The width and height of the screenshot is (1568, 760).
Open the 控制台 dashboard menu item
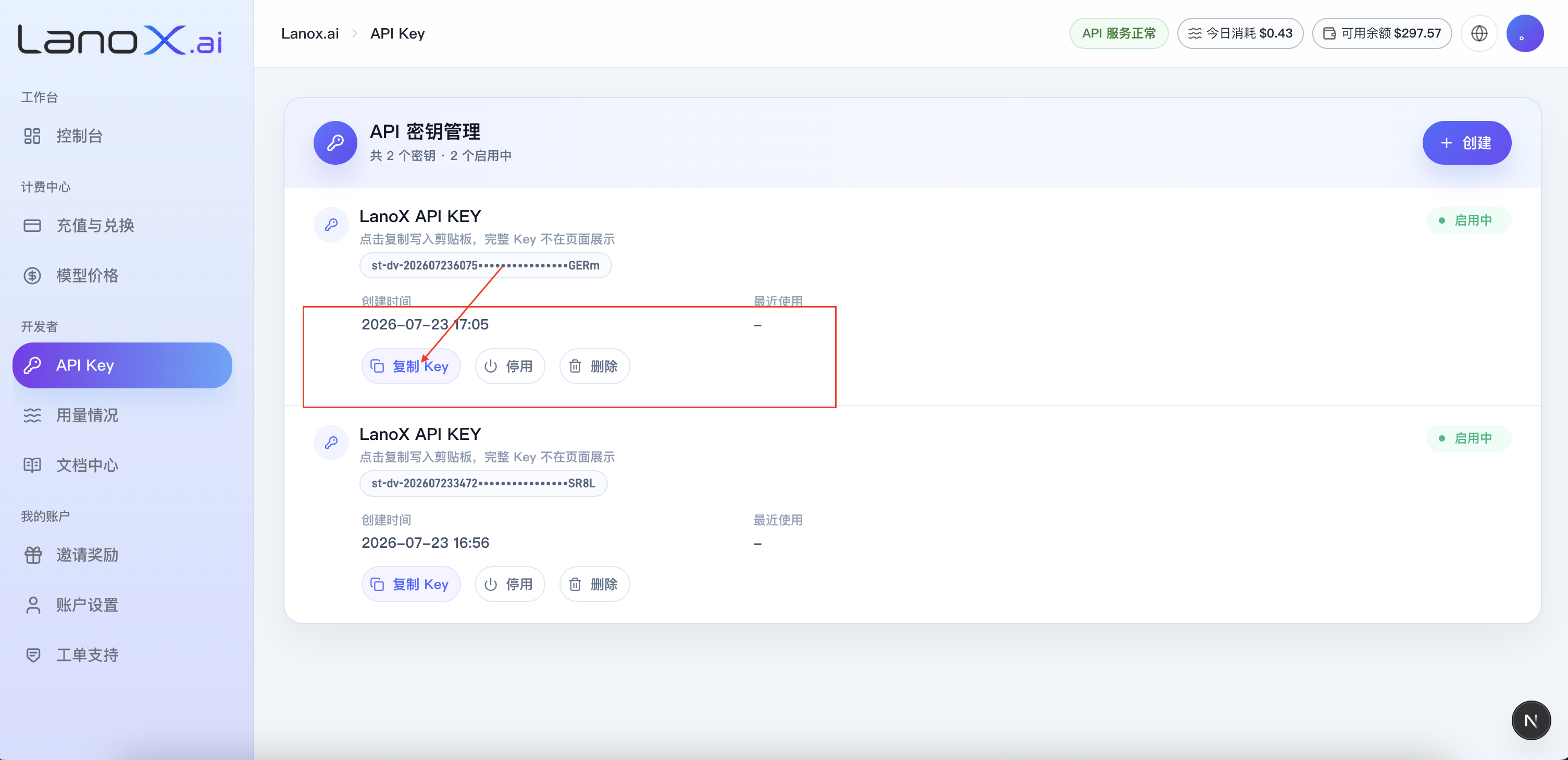(122, 136)
